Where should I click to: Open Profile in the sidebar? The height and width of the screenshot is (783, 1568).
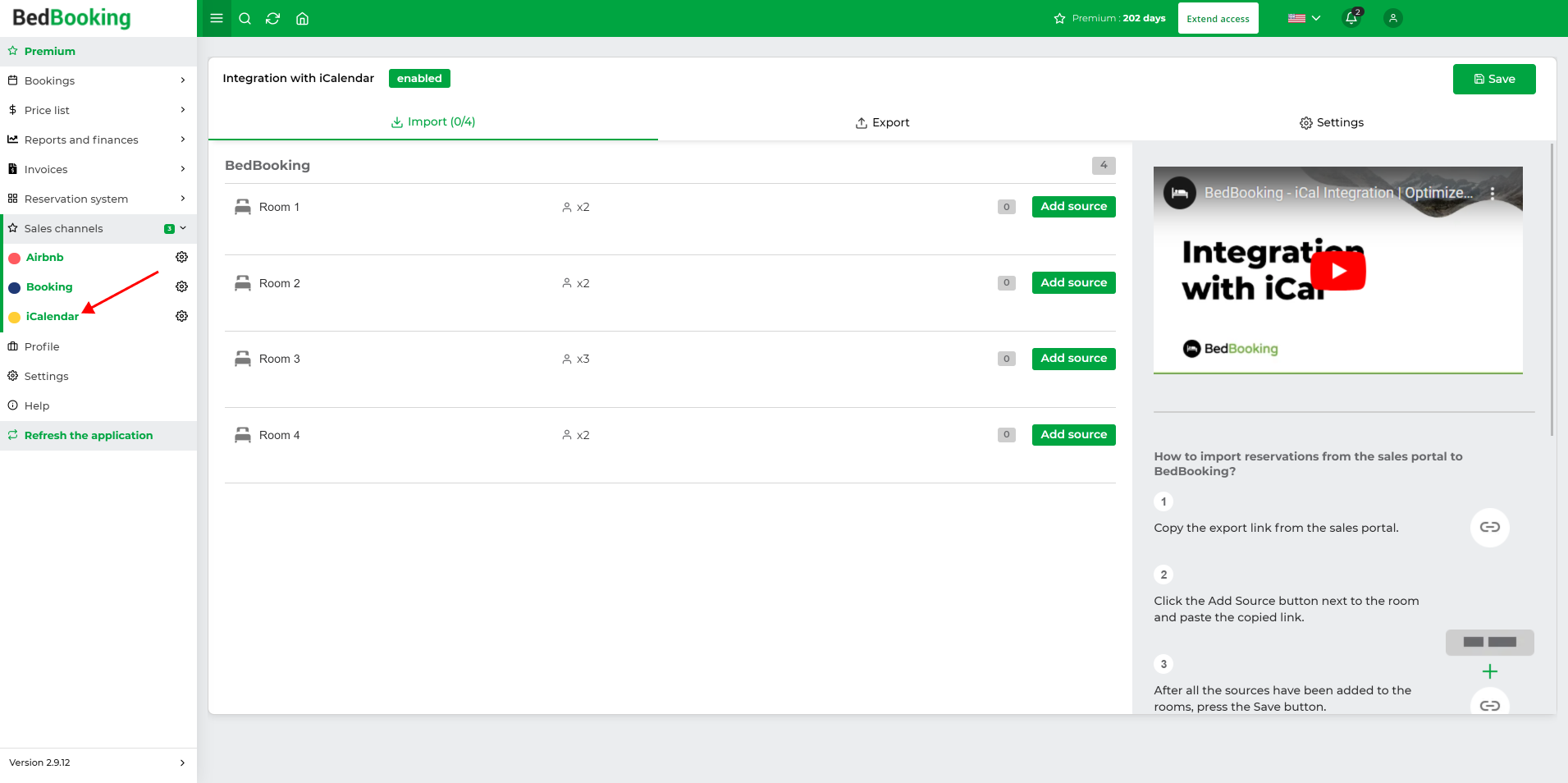pyautogui.click(x=98, y=346)
